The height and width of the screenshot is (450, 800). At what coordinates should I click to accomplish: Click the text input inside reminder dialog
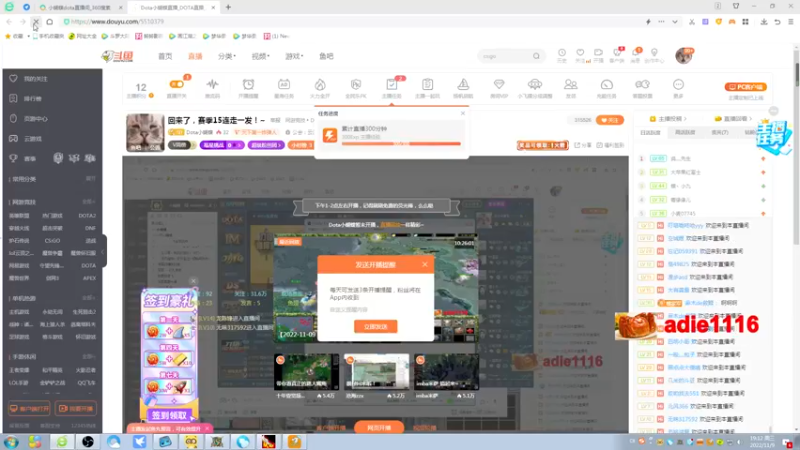tap(376, 309)
